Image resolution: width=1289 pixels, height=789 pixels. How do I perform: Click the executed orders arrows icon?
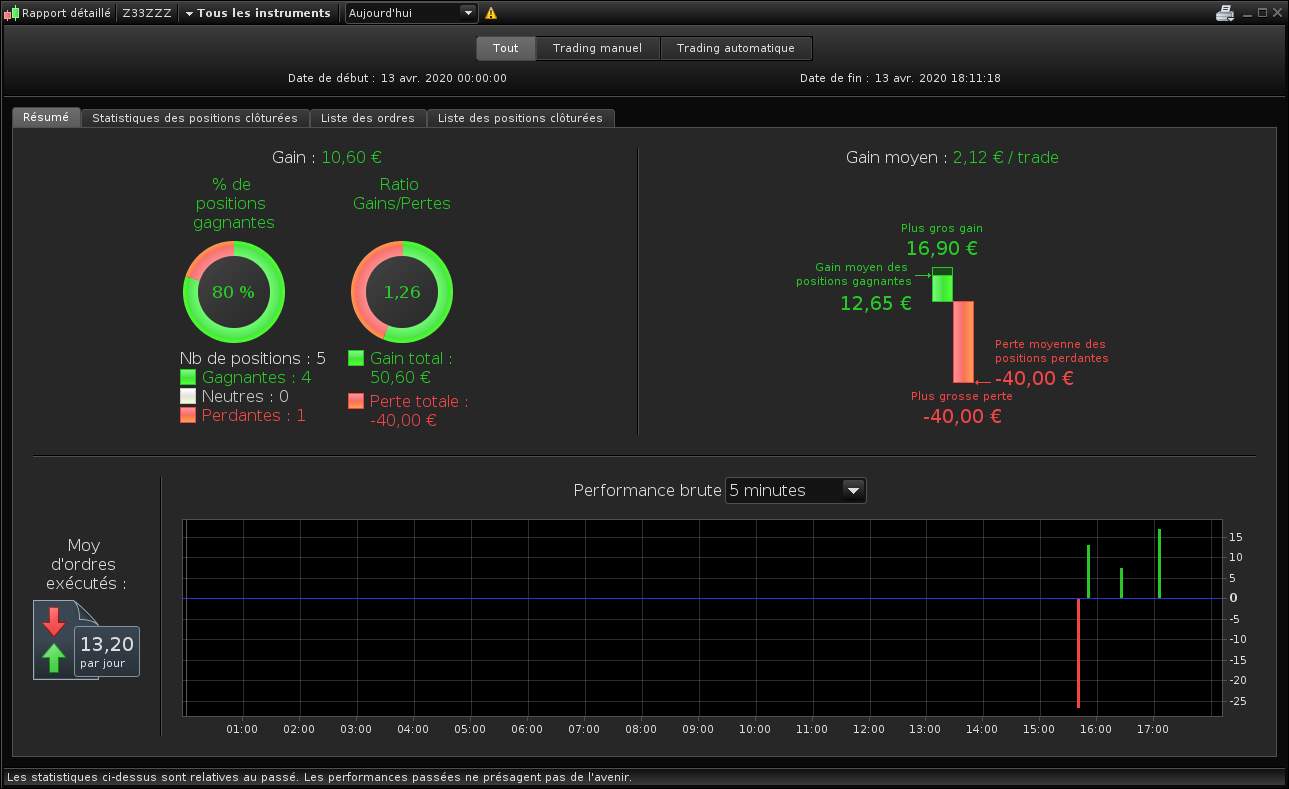pos(54,640)
